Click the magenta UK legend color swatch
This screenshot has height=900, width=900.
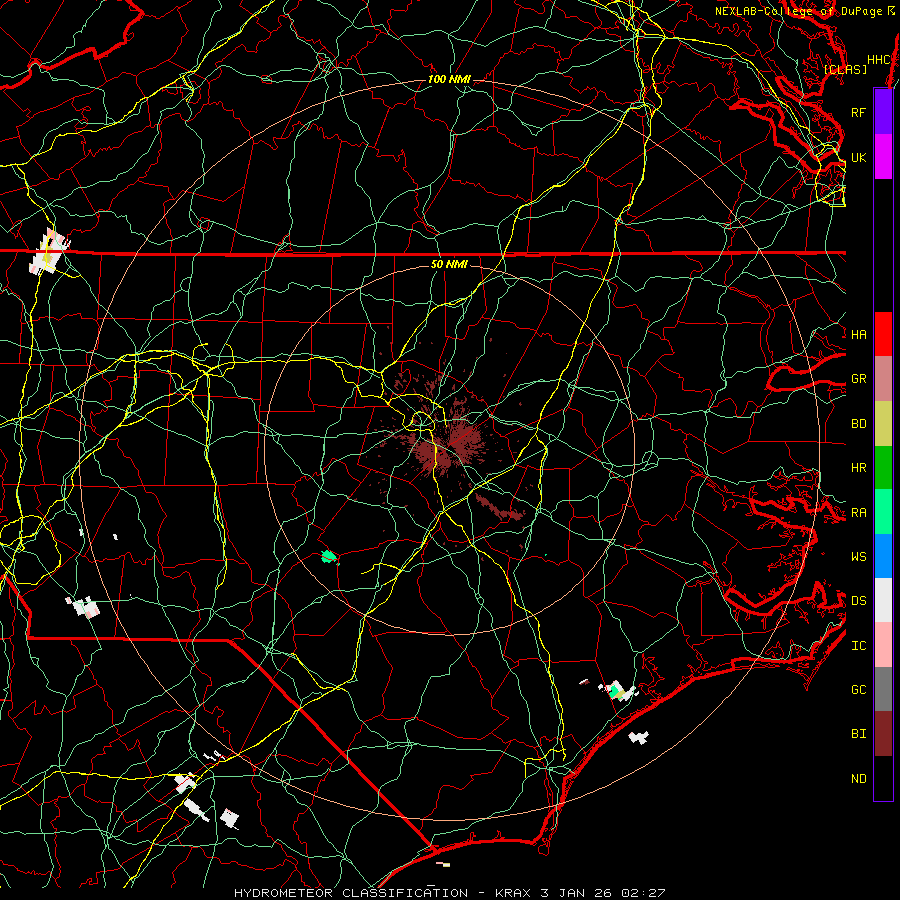(x=883, y=157)
